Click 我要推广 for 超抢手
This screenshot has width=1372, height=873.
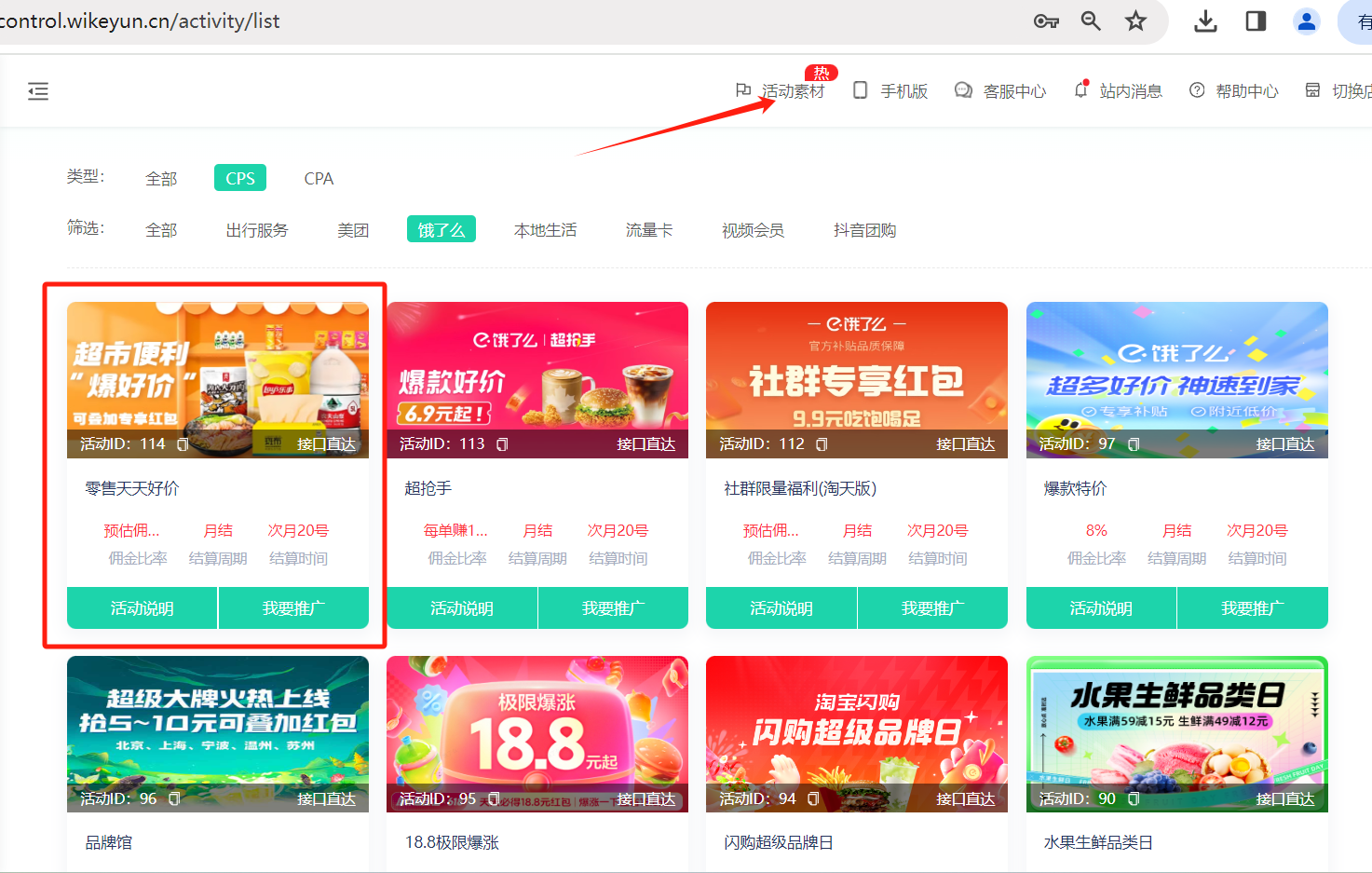tap(614, 608)
